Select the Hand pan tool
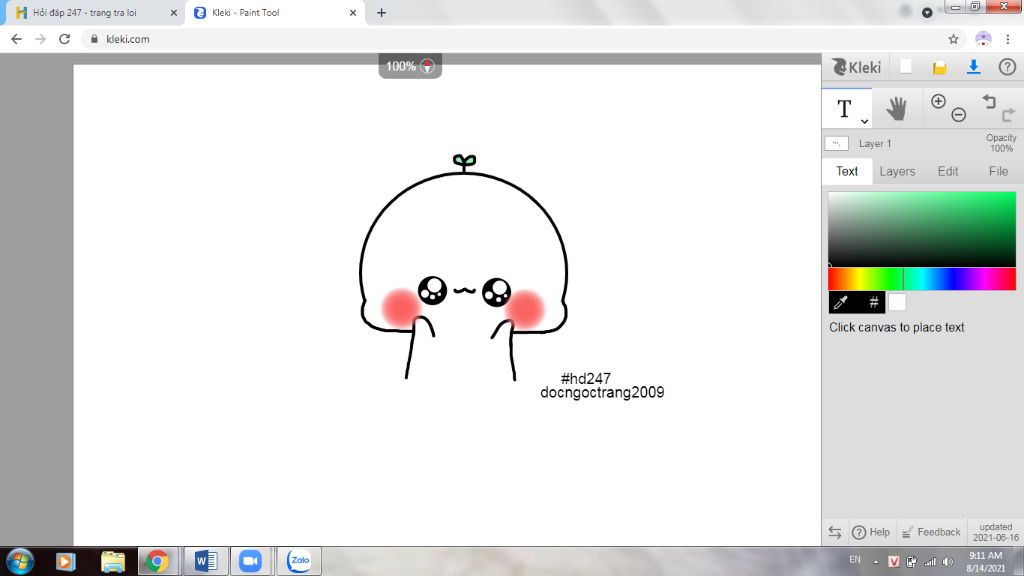1024x576 pixels. click(896, 108)
